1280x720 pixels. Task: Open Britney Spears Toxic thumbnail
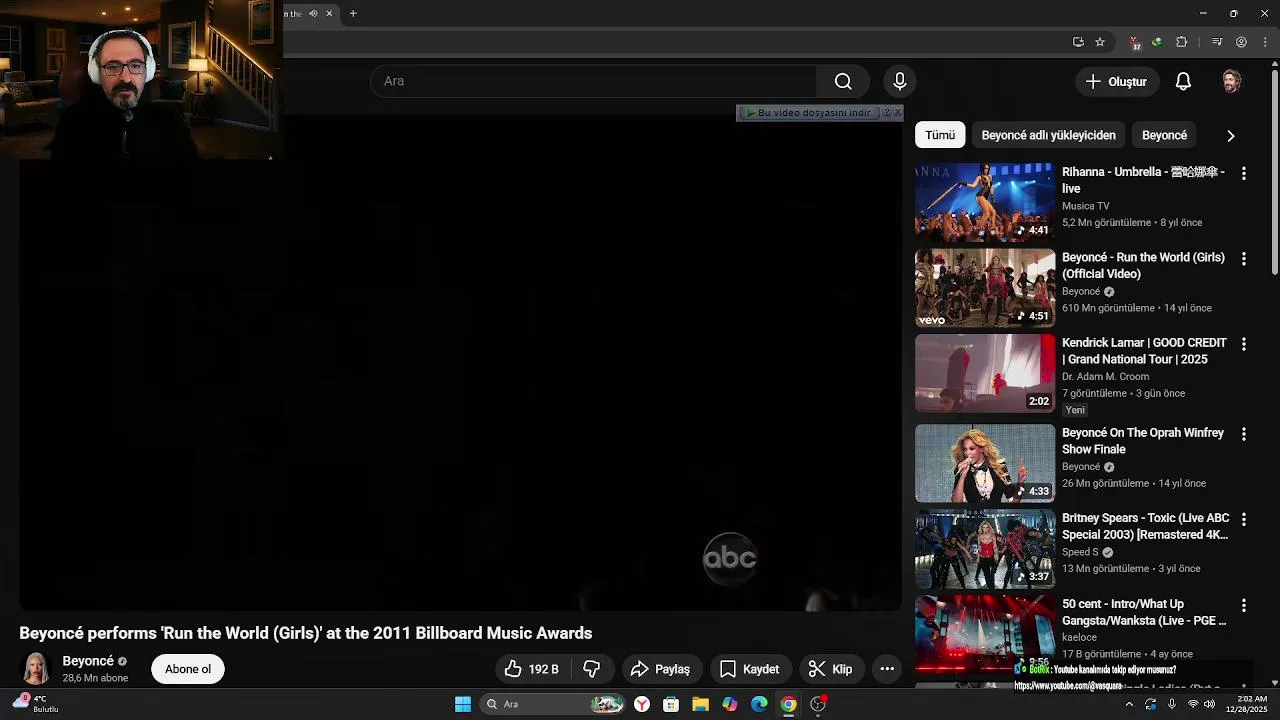point(985,549)
